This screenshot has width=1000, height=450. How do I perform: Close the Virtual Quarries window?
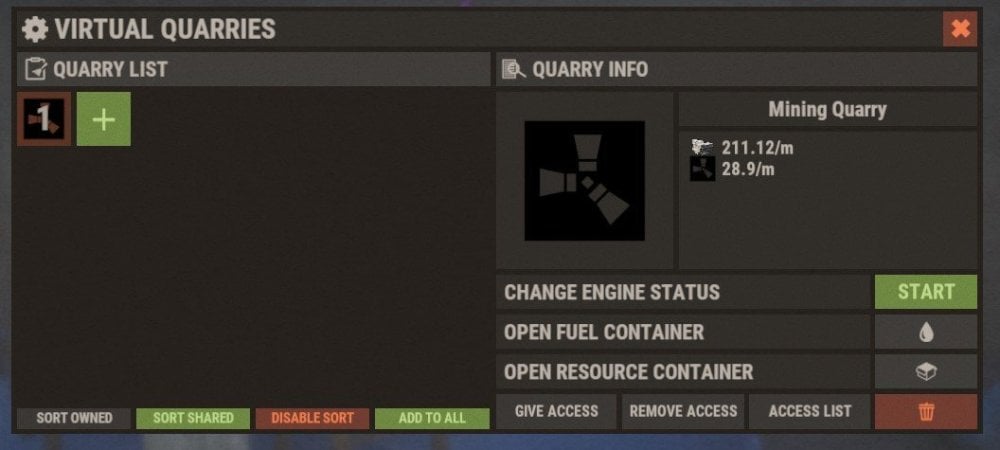tap(960, 29)
